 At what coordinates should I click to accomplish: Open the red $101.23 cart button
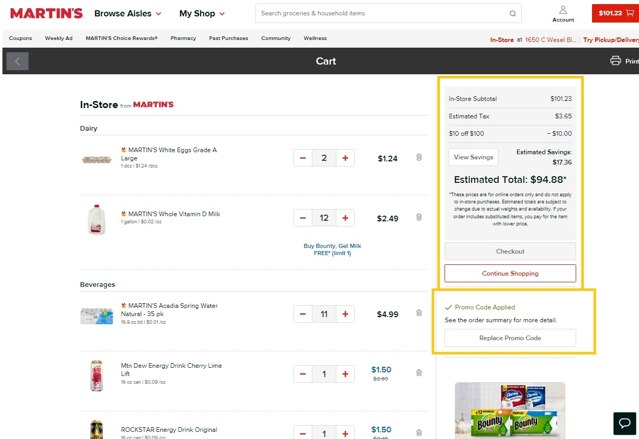(x=615, y=13)
